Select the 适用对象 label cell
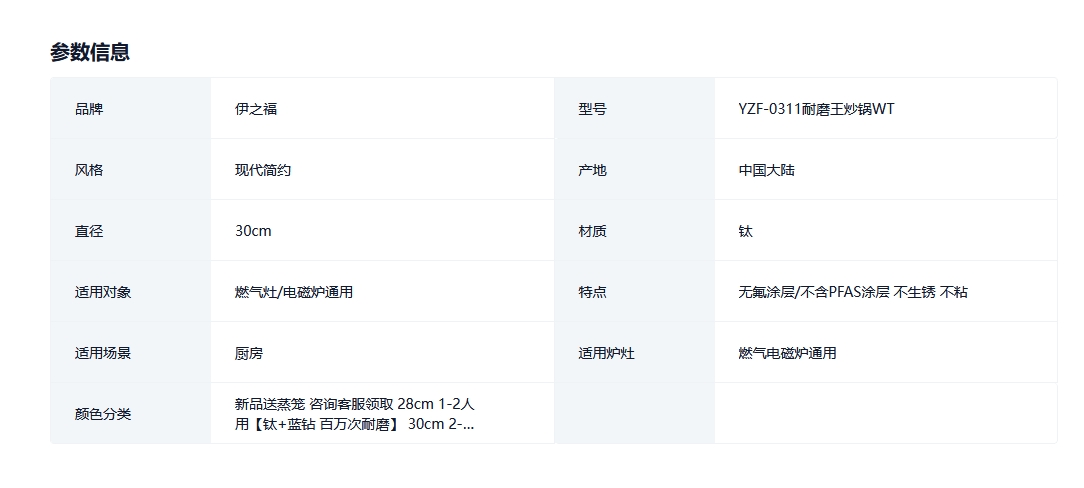The width and height of the screenshot is (1084, 488). pos(131,291)
